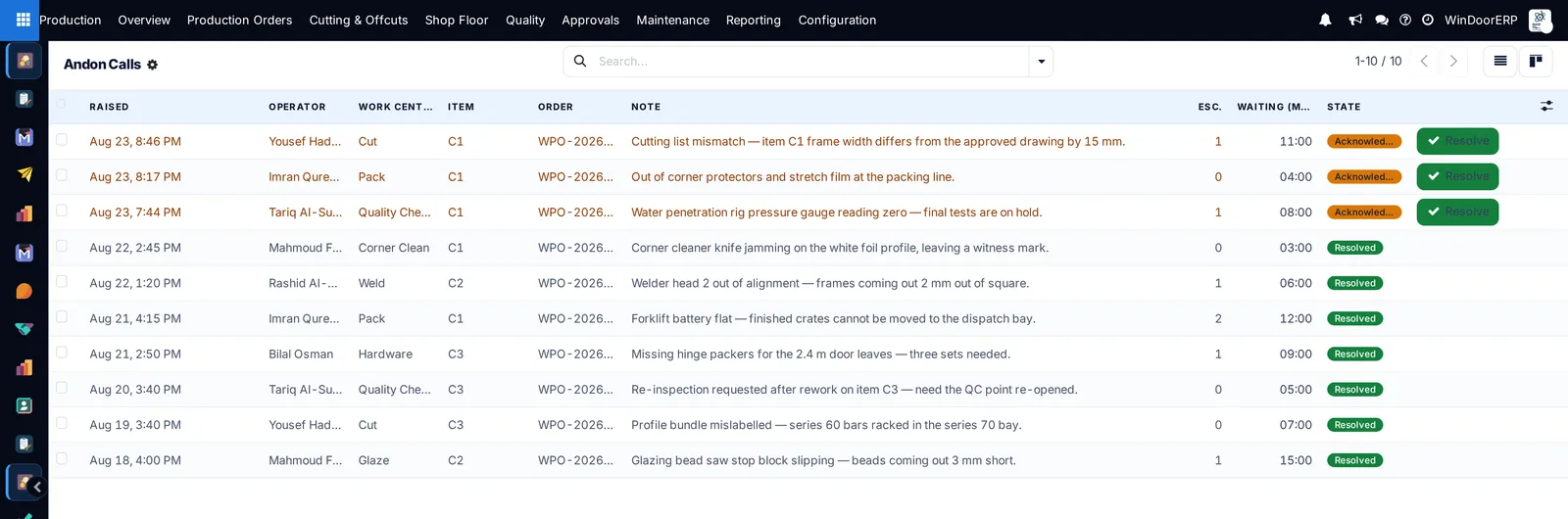This screenshot has width=1568, height=519.
Task: Sort by the Item column header
Action: click(x=461, y=107)
